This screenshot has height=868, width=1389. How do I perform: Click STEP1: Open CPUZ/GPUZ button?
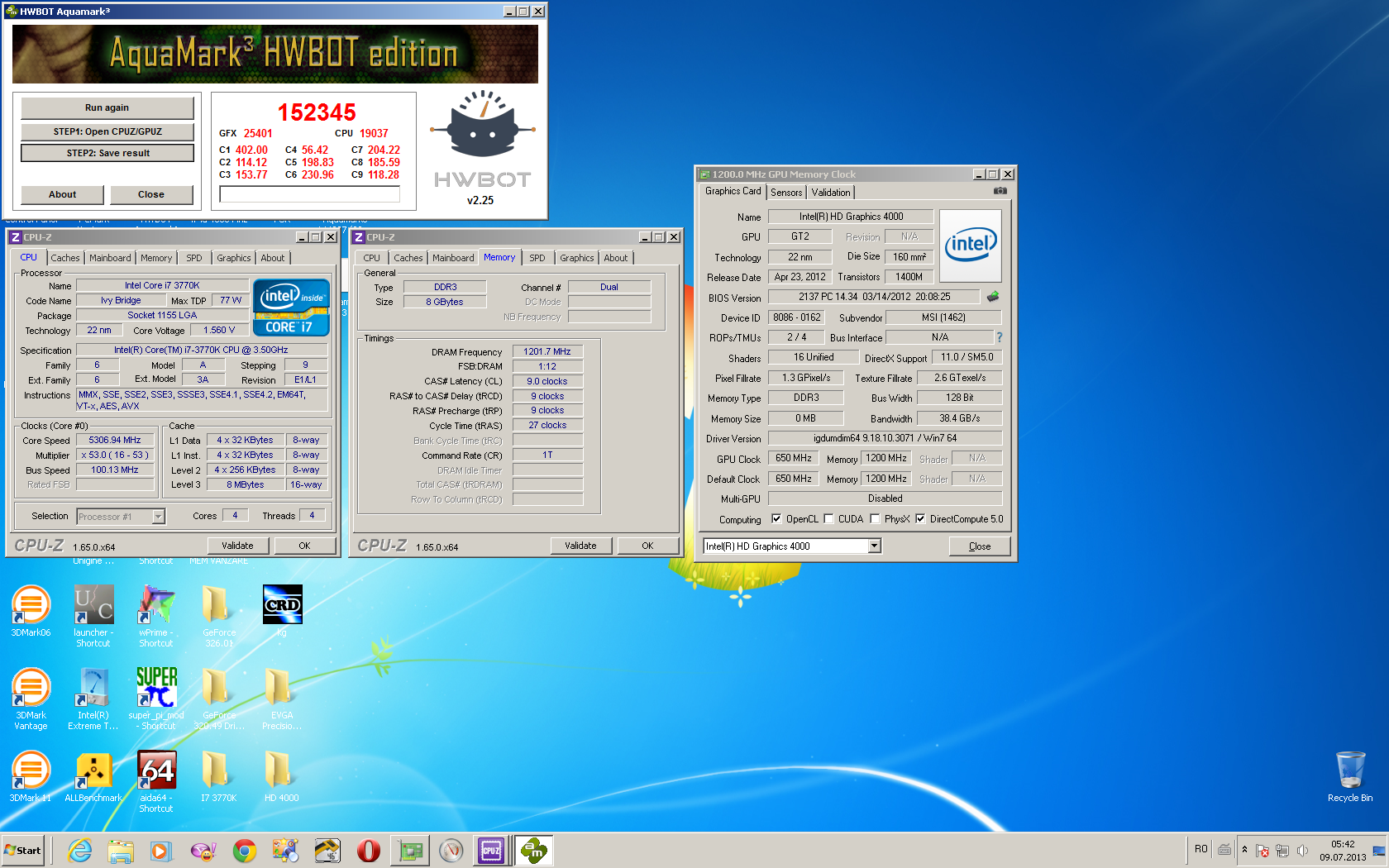(107, 131)
